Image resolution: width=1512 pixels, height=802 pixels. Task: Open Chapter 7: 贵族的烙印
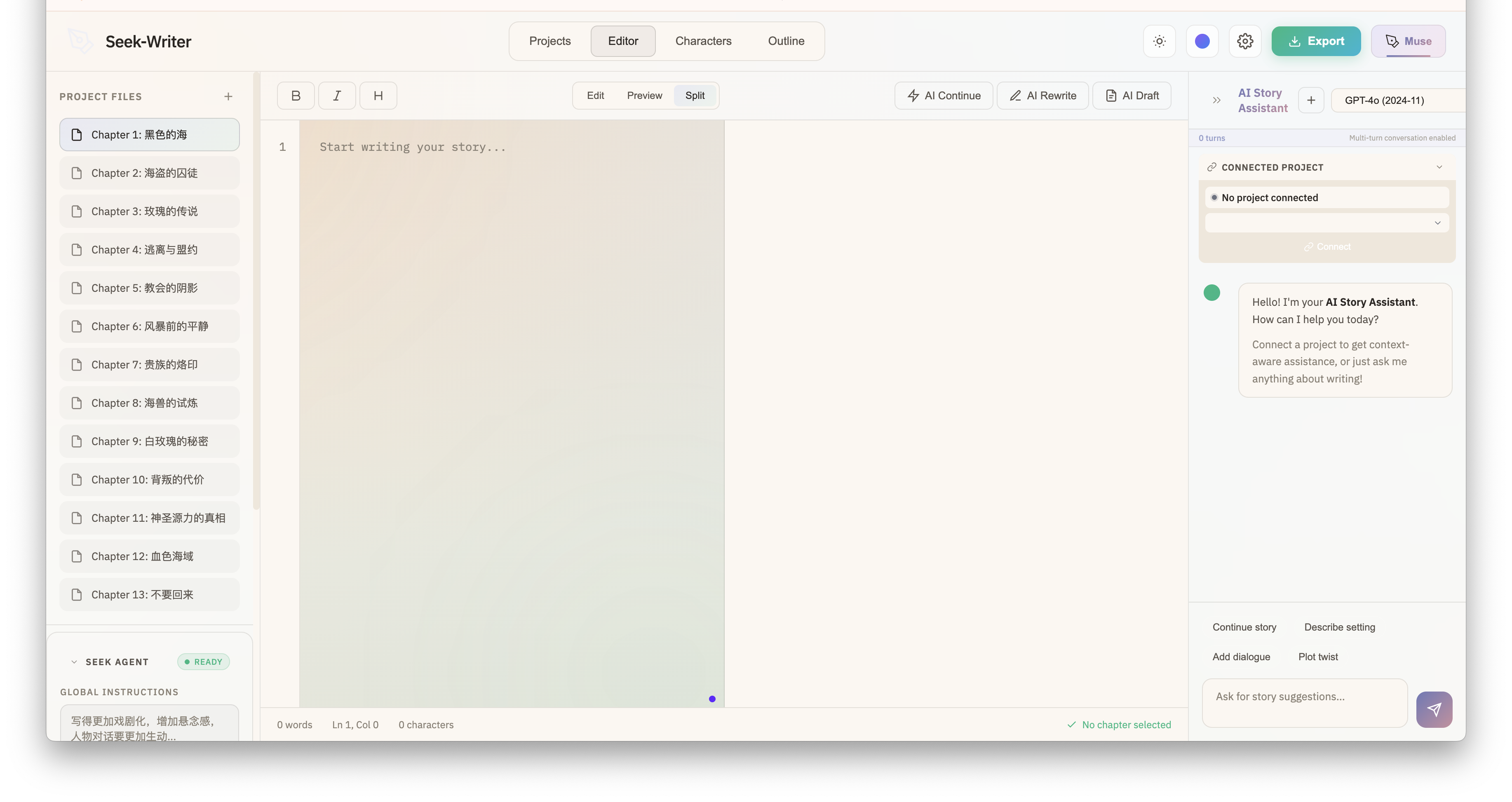(149, 365)
